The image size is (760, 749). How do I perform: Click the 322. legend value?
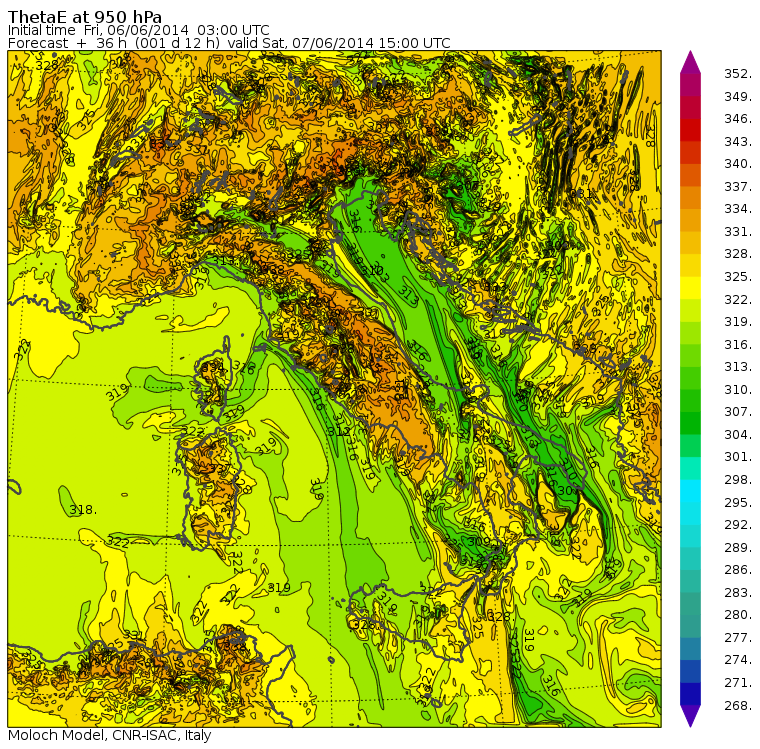[x=738, y=300]
